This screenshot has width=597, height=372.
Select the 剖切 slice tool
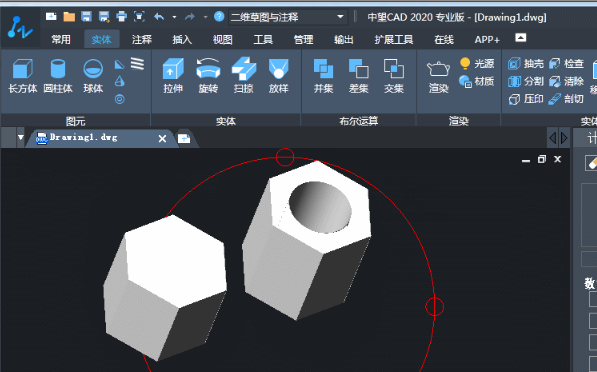tap(566, 99)
